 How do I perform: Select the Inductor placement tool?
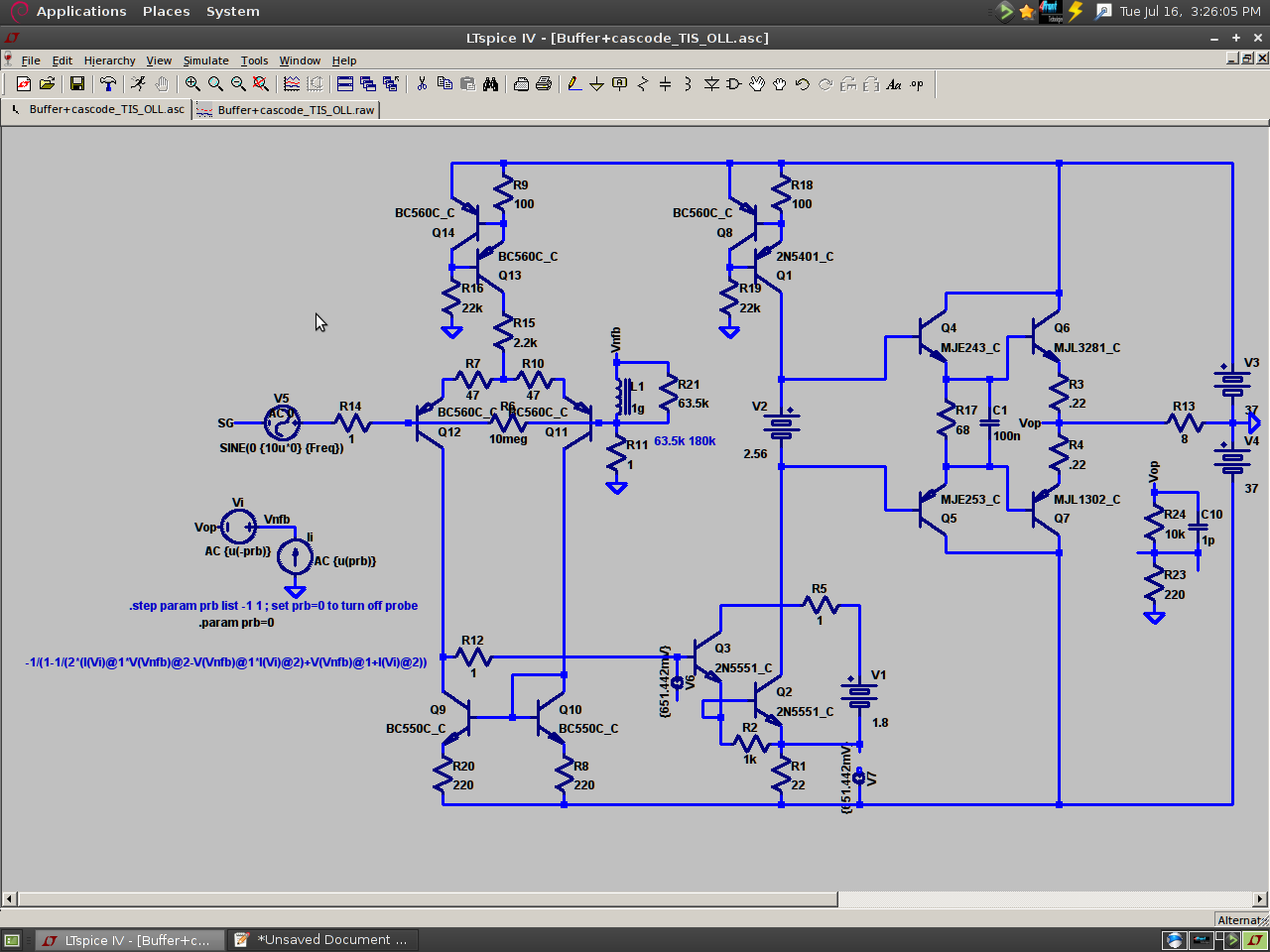click(689, 84)
